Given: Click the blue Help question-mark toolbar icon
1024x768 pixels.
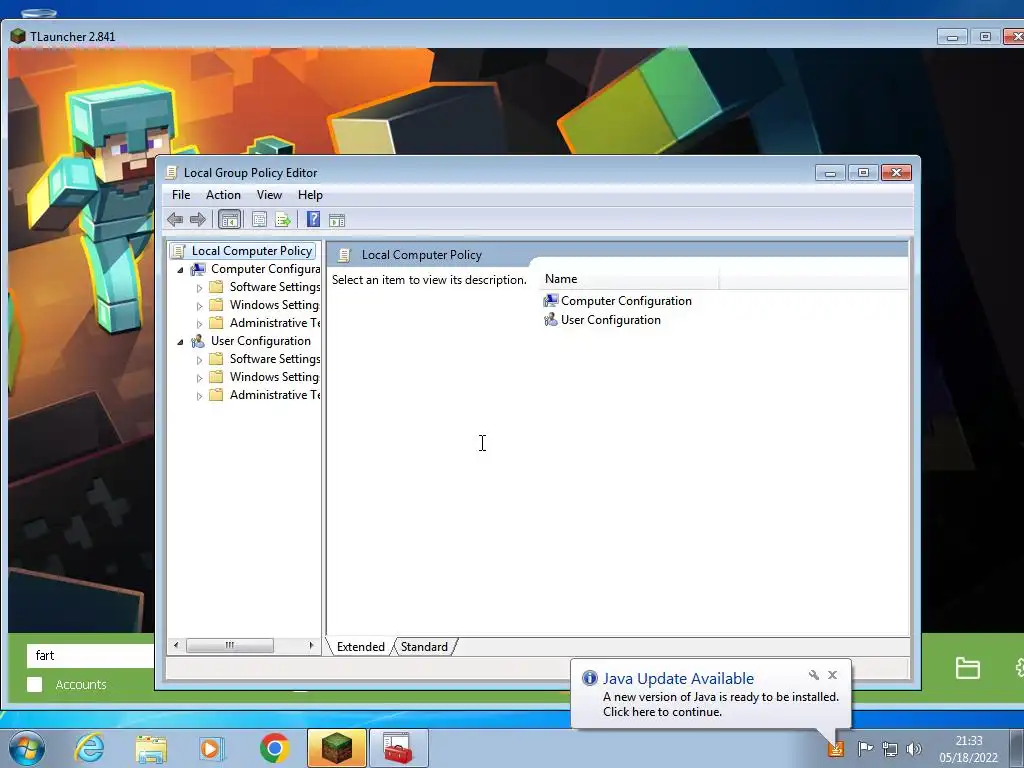Looking at the screenshot, I should tap(313, 219).
